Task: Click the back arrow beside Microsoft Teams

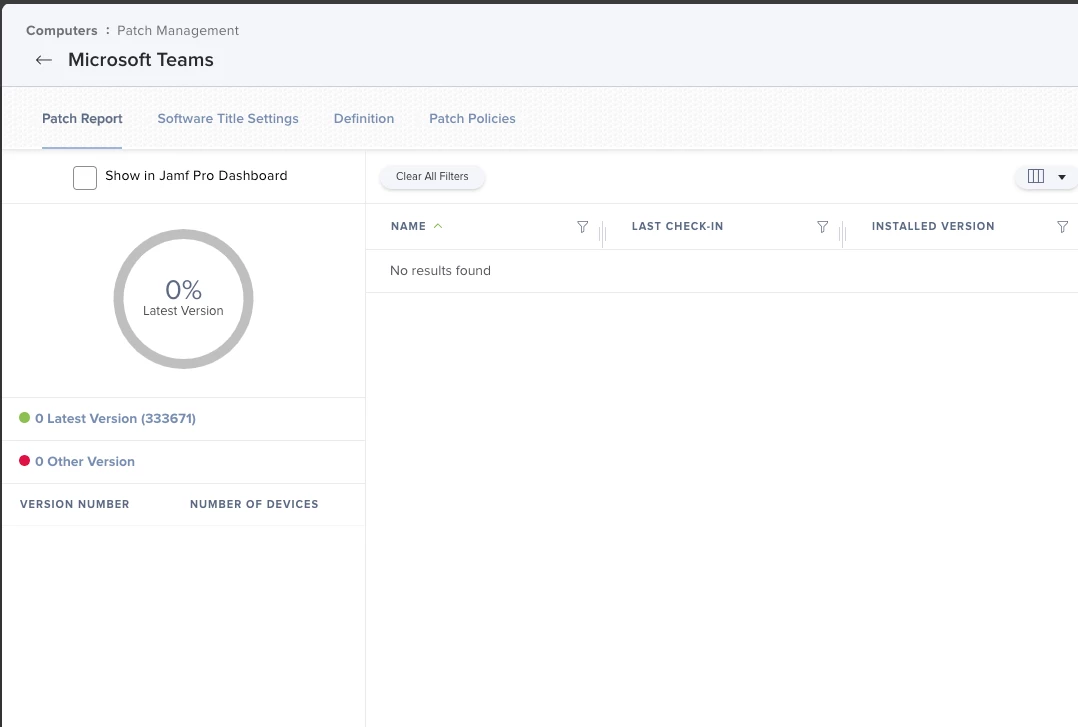Action: (x=44, y=61)
